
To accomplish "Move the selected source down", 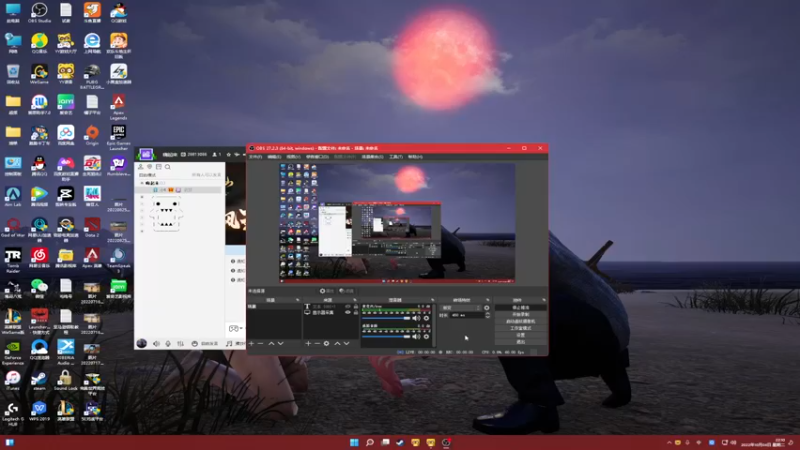I will click(346, 343).
